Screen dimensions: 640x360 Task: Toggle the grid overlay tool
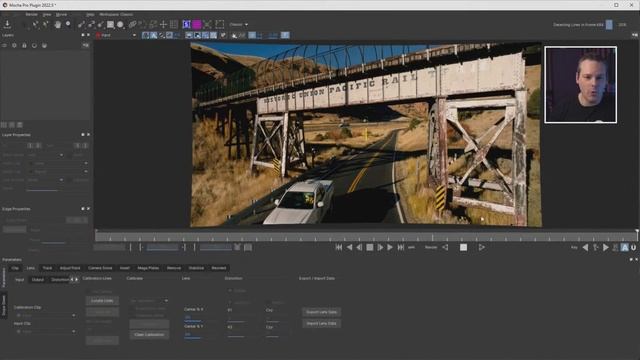pos(173,24)
